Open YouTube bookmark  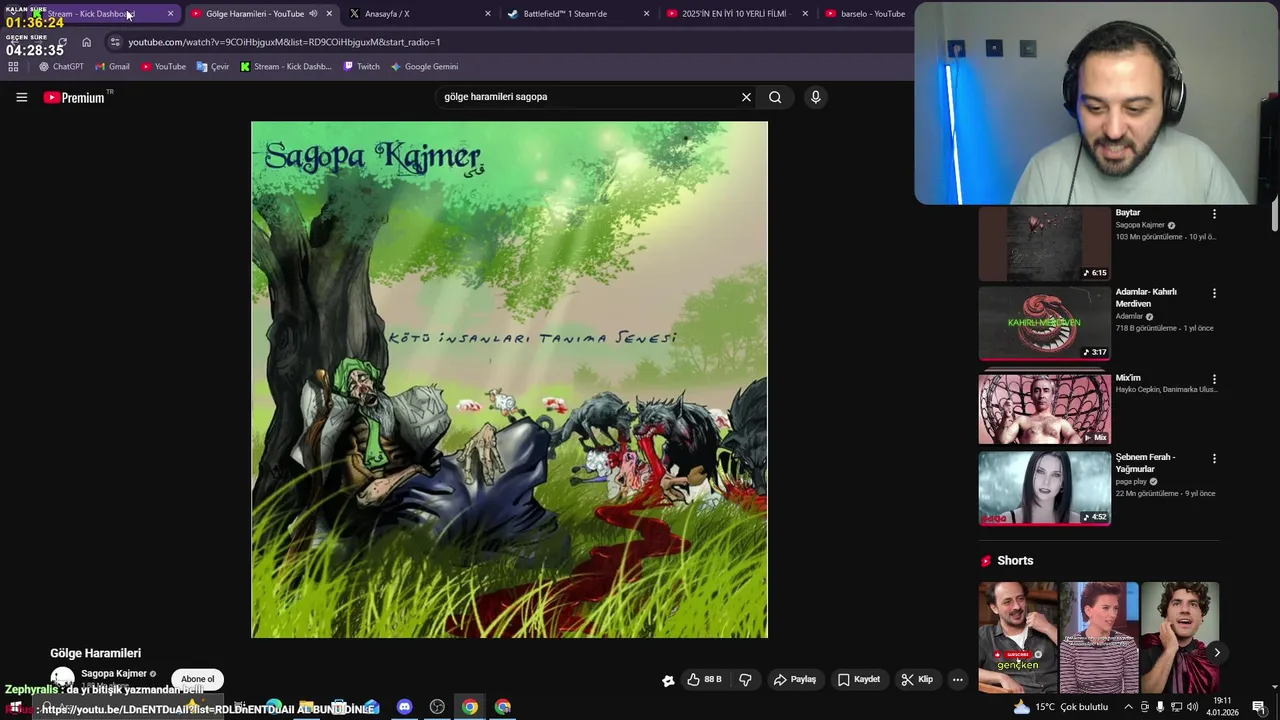point(163,67)
